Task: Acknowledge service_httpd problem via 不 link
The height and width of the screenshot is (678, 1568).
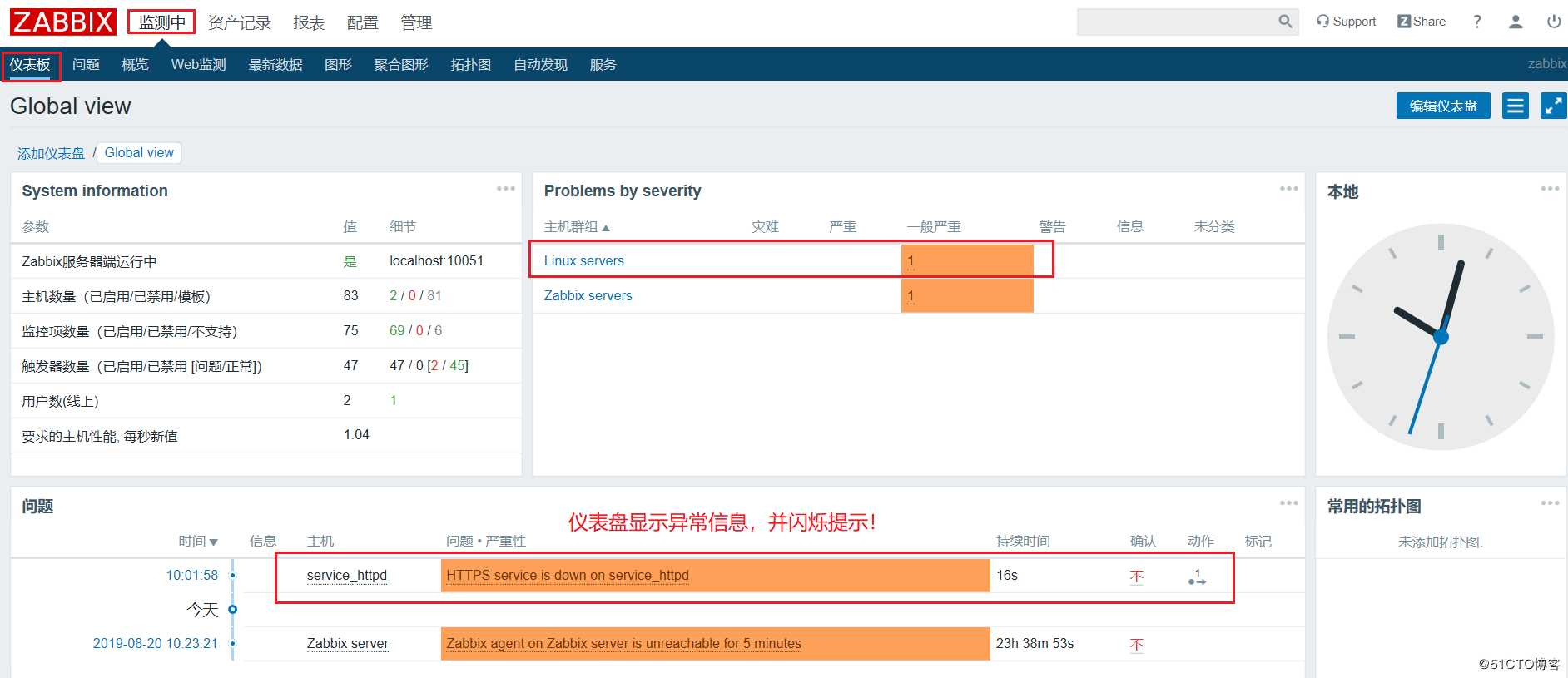Action: click(x=1137, y=577)
